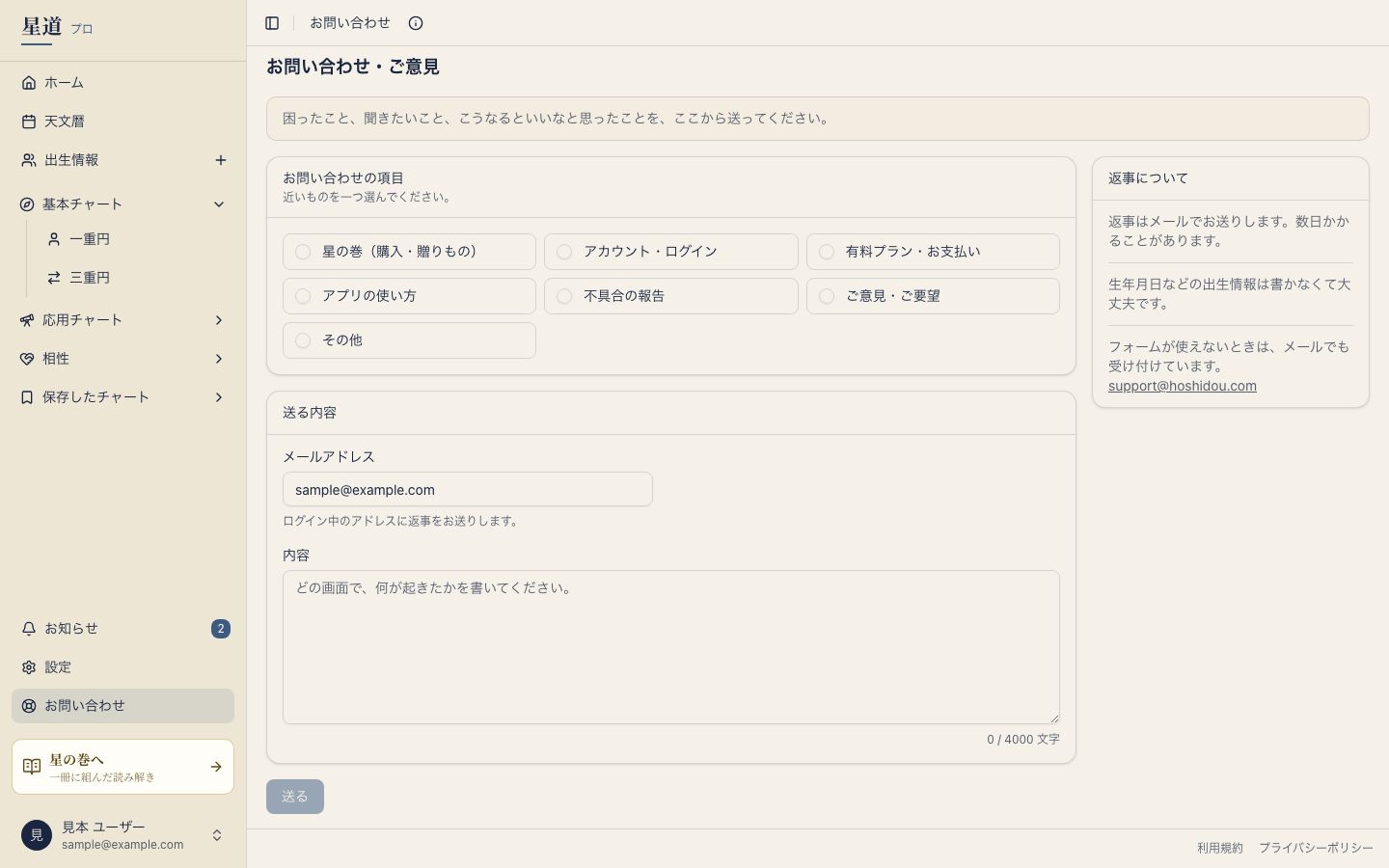The width and height of the screenshot is (1389, 868).
Task: Collapse the 基本チャート section chevron
Action: tap(219, 204)
